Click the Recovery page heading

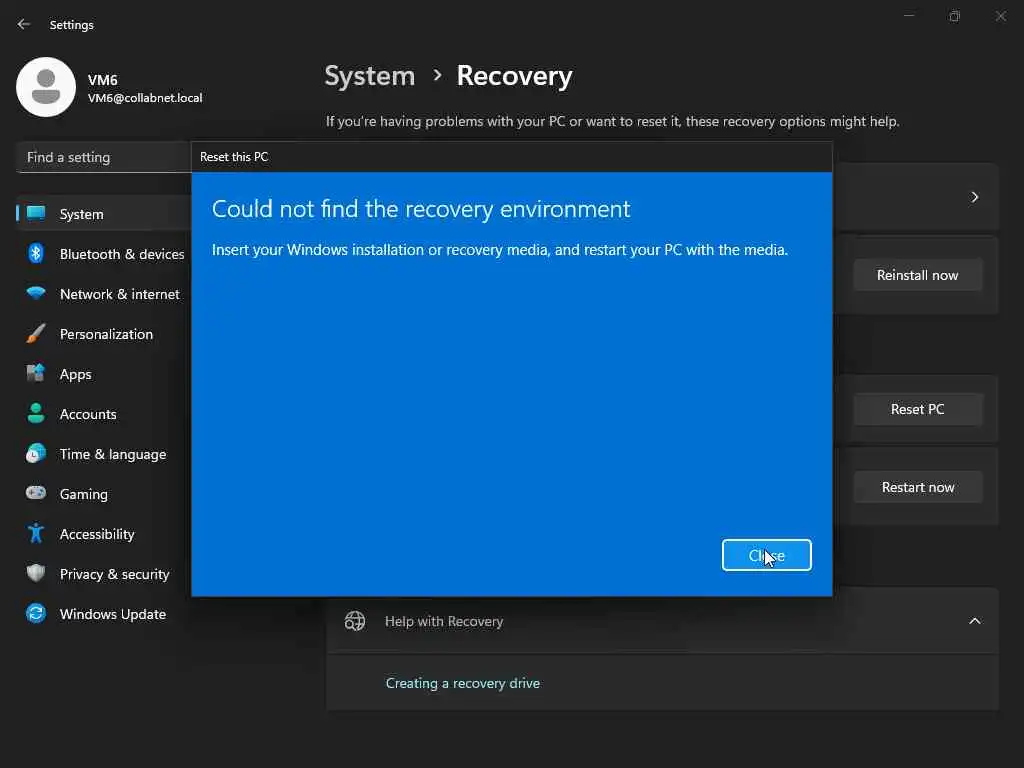(x=515, y=76)
